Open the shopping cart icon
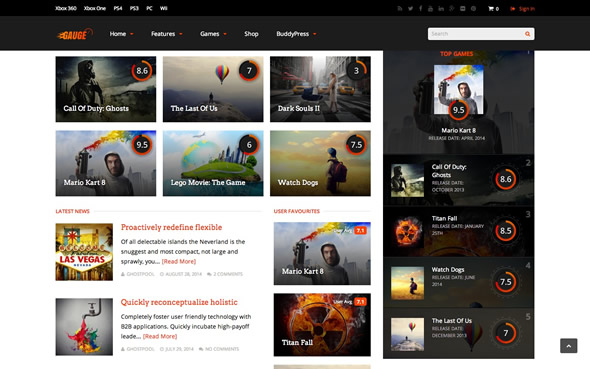590x369 pixels. click(x=491, y=9)
